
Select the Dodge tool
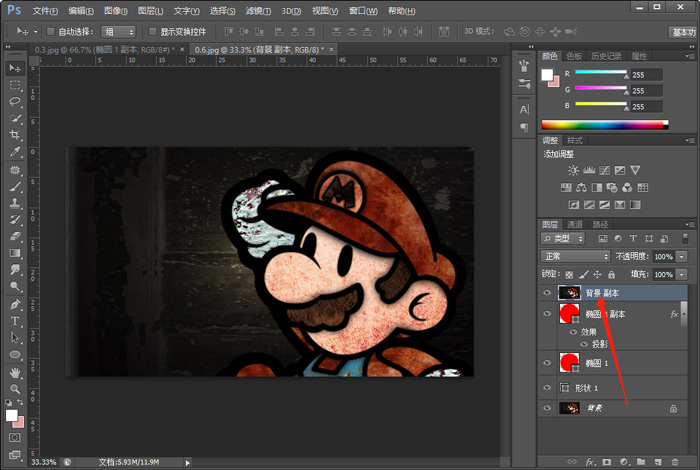pyautogui.click(x=15, y=286)
